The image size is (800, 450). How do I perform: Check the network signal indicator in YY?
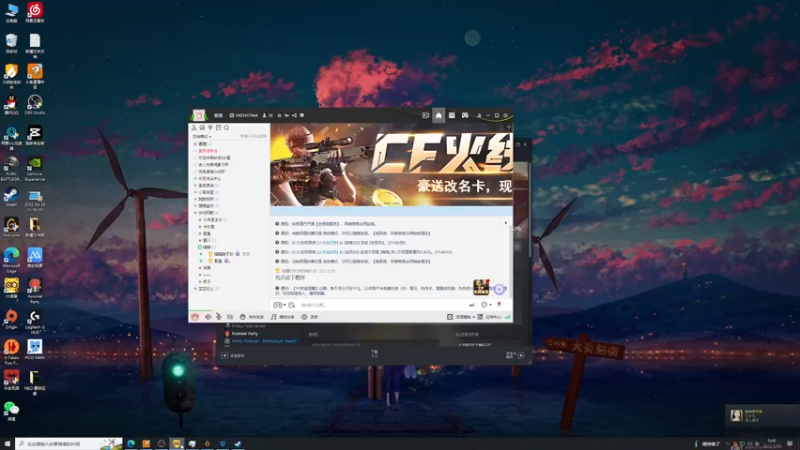(x=508, y=317)
